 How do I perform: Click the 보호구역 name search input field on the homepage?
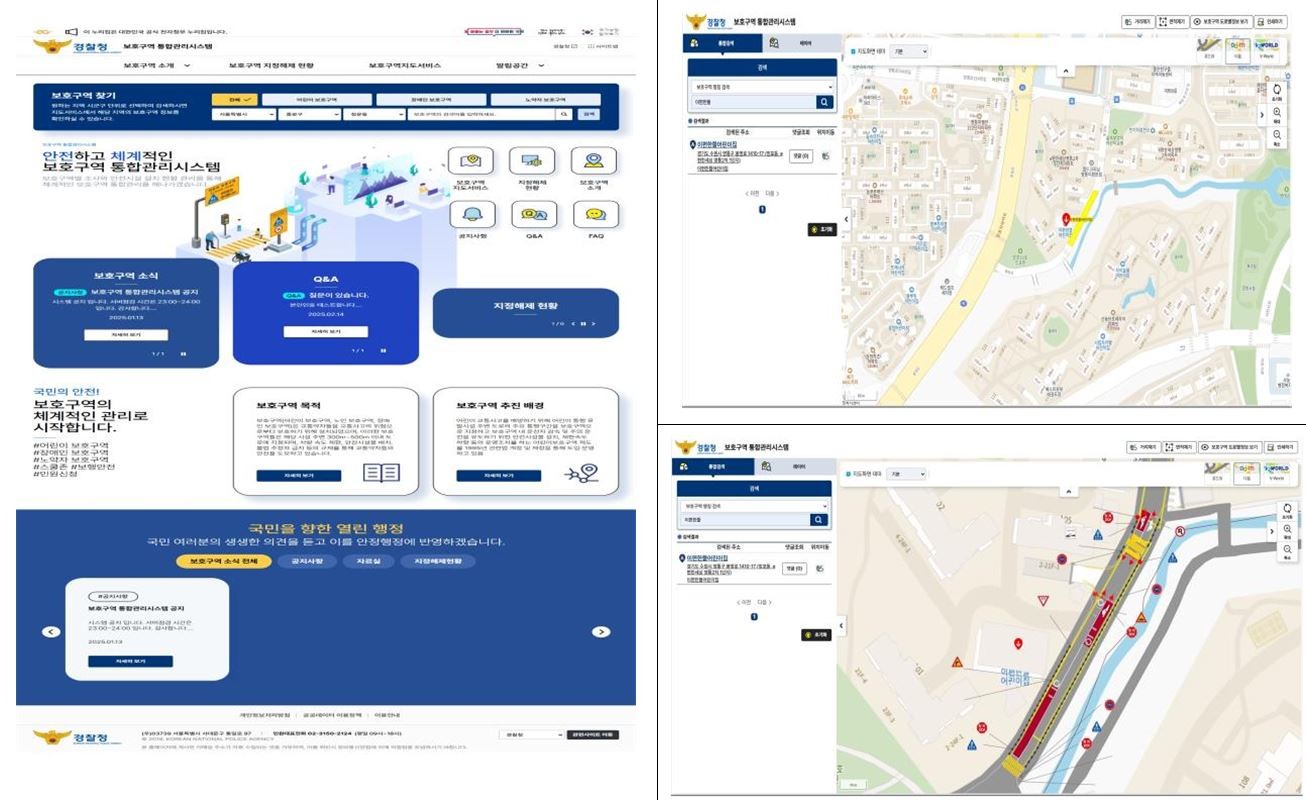click(480, 115)
